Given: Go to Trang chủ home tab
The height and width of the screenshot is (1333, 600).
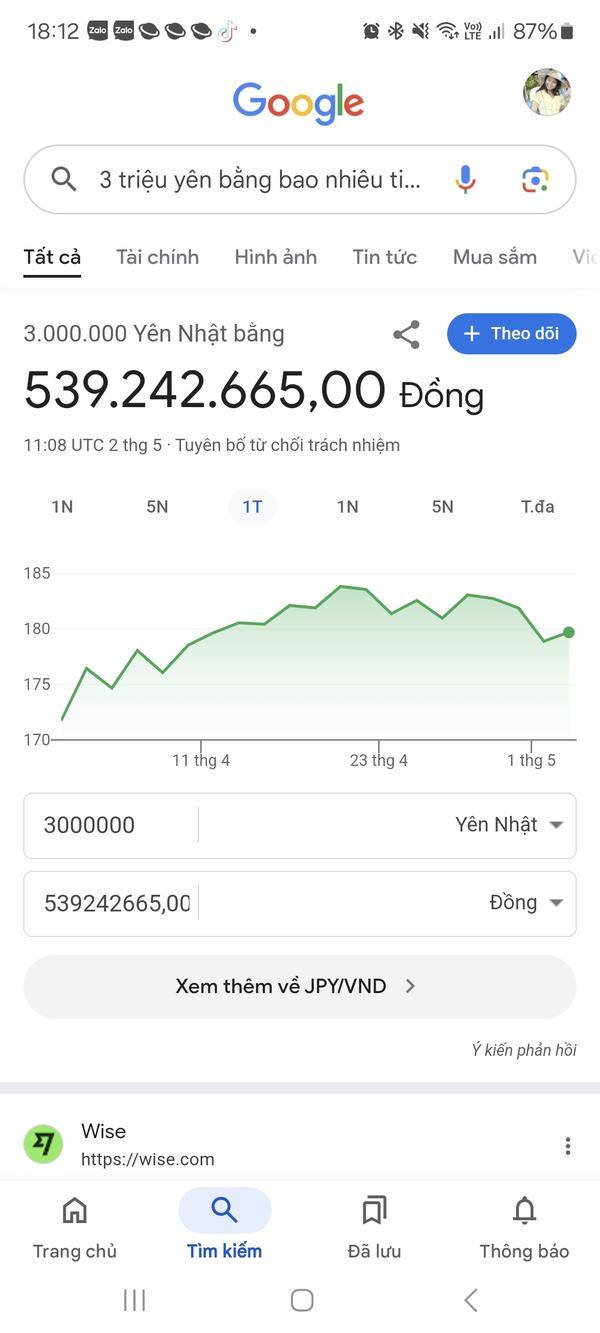Looking at the screenshot, I should tap(75, 1227).
